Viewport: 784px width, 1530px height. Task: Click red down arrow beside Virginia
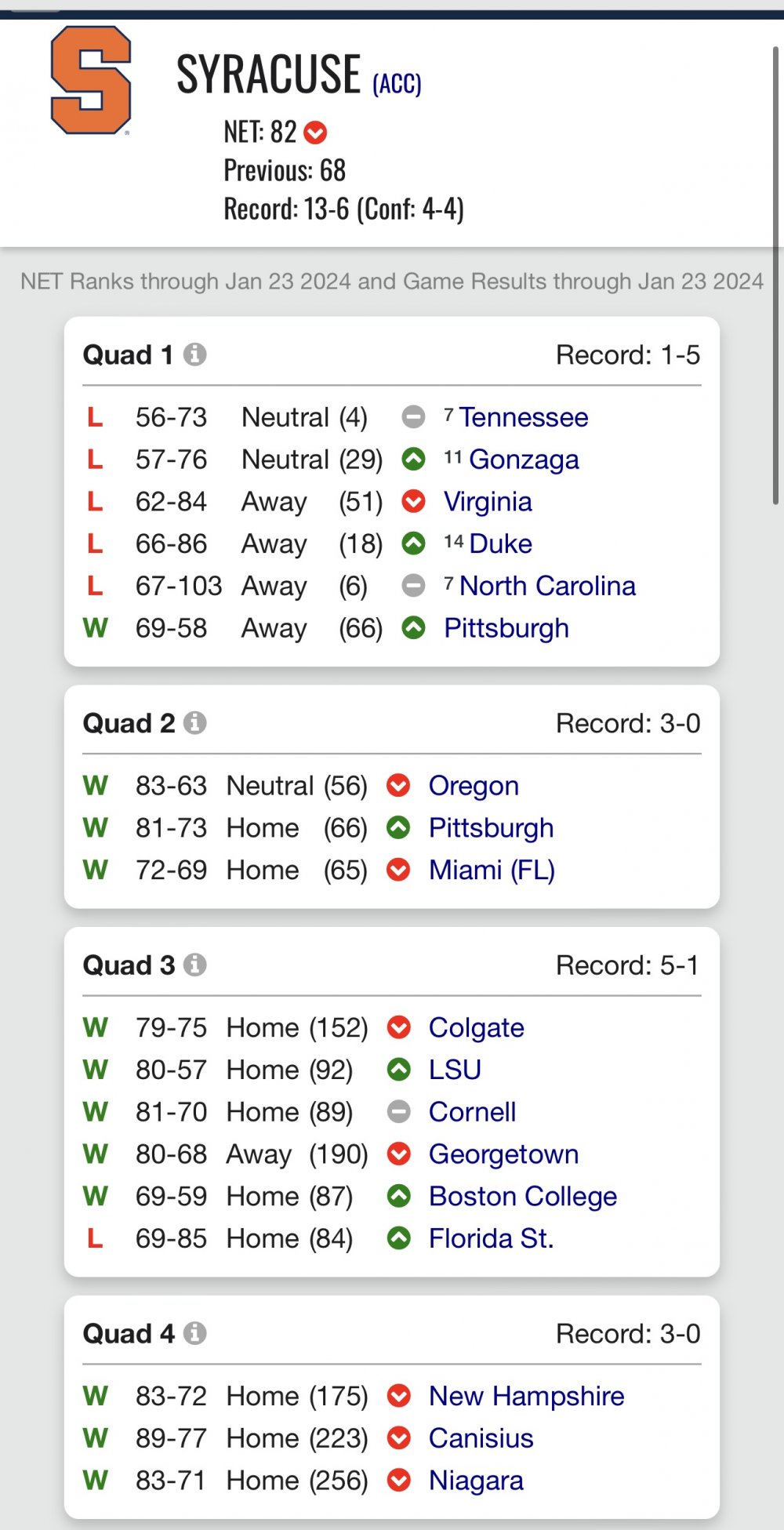pyautogui.click(x=413, y=501)
